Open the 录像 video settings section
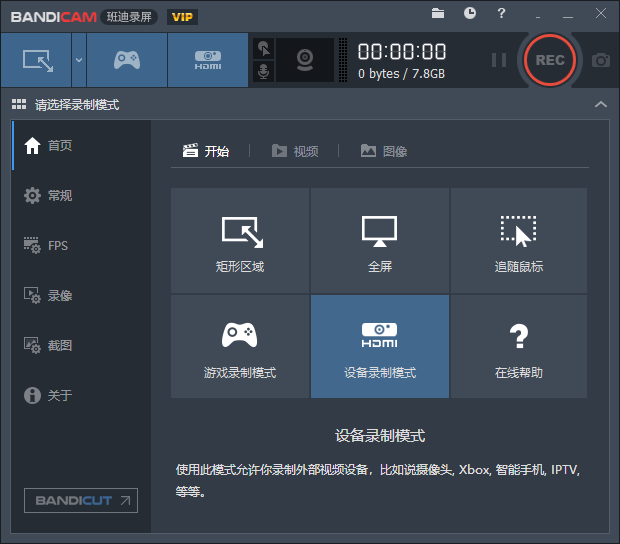This screenshot has height=544, width=620. 81,295
